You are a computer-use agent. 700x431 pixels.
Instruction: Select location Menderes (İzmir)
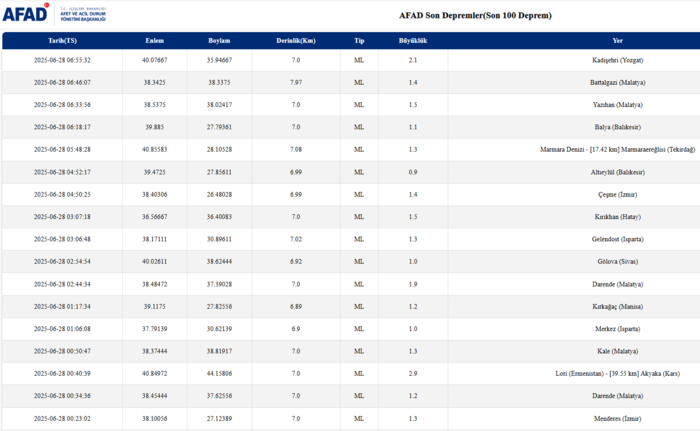pos(617,419)
